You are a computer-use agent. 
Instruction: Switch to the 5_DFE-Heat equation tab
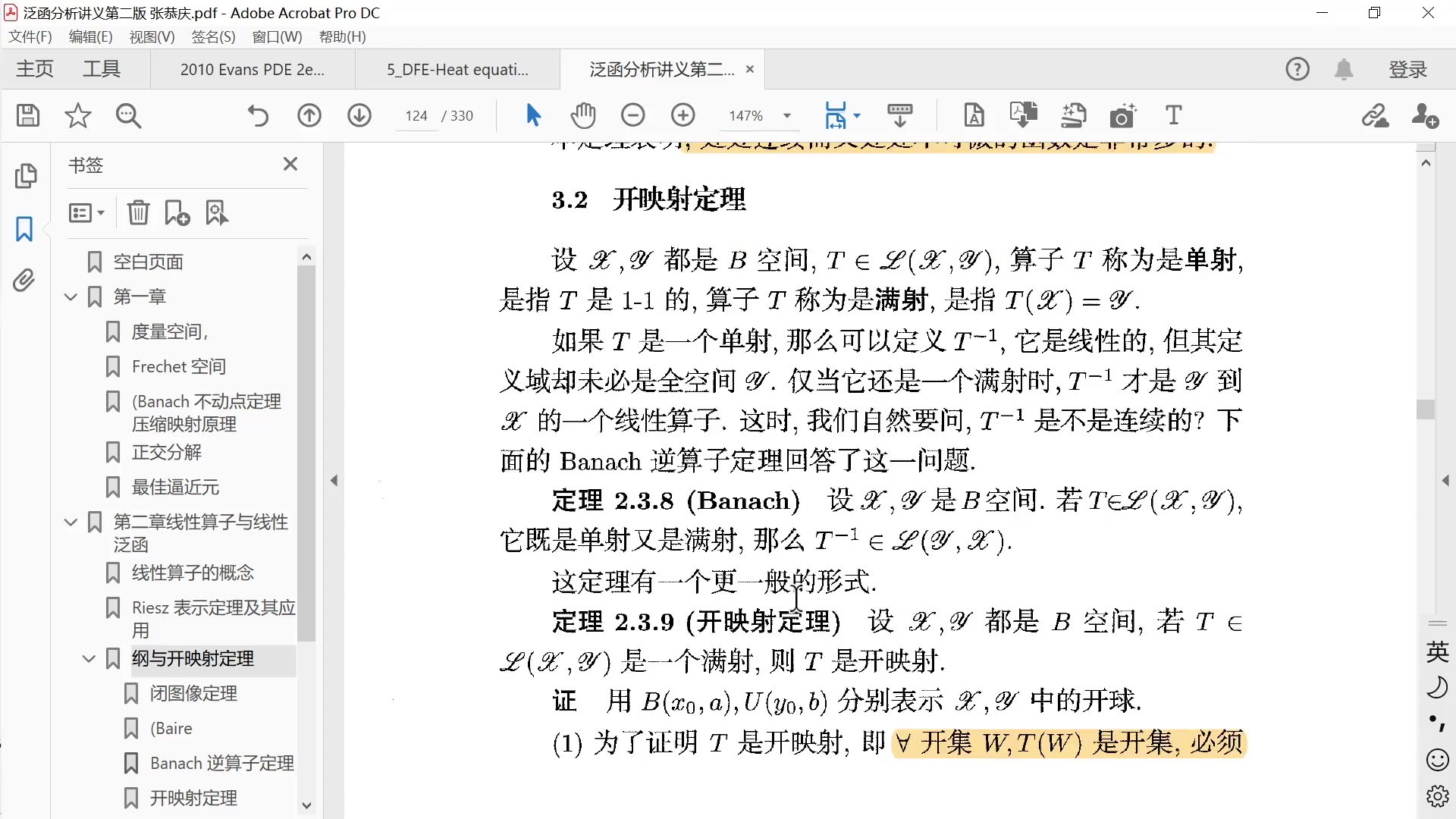coord(457,69)
